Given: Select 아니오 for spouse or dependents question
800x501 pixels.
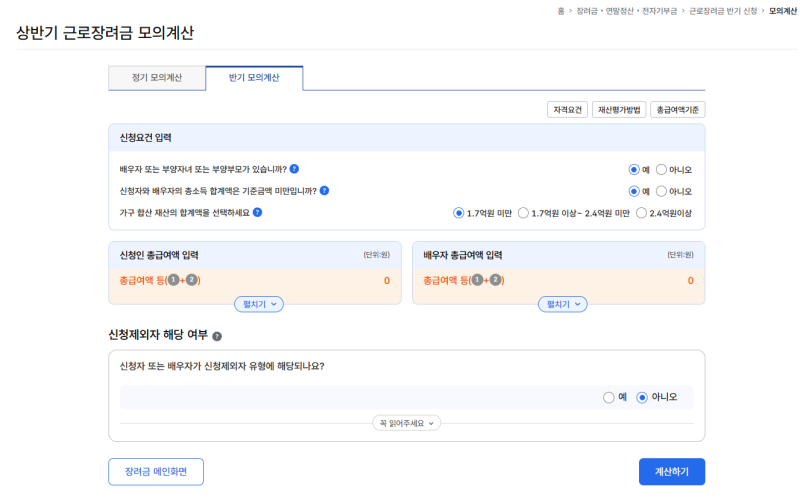Looking at the screenshot, I should (661, 169).
